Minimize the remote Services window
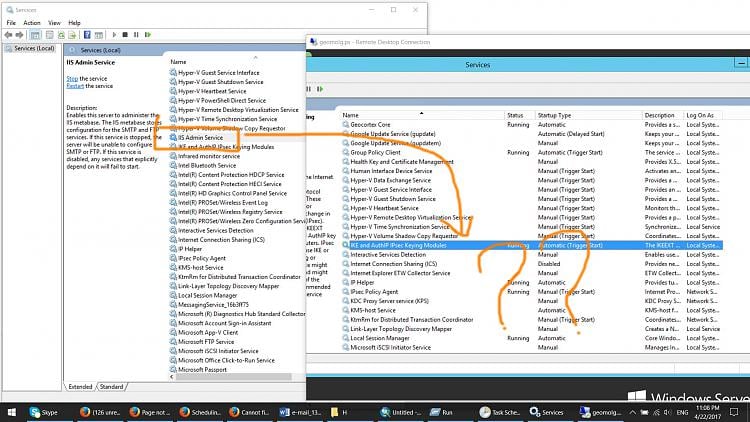Viewport: 750px width, 422px height. pyautogui.click(x=741, y=63)
